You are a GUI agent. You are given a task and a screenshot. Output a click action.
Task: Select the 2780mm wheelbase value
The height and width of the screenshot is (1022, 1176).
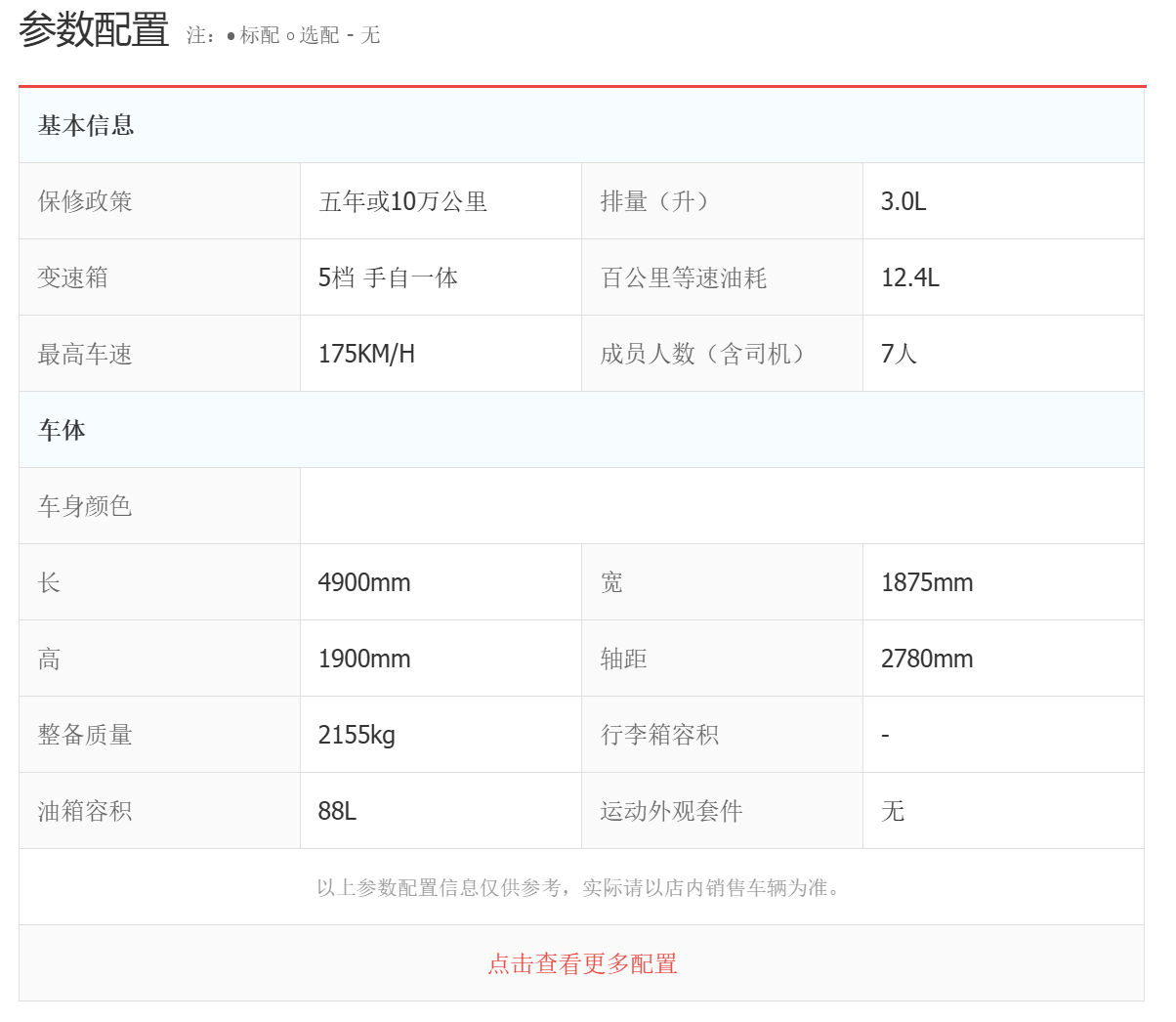coord(927,659)
